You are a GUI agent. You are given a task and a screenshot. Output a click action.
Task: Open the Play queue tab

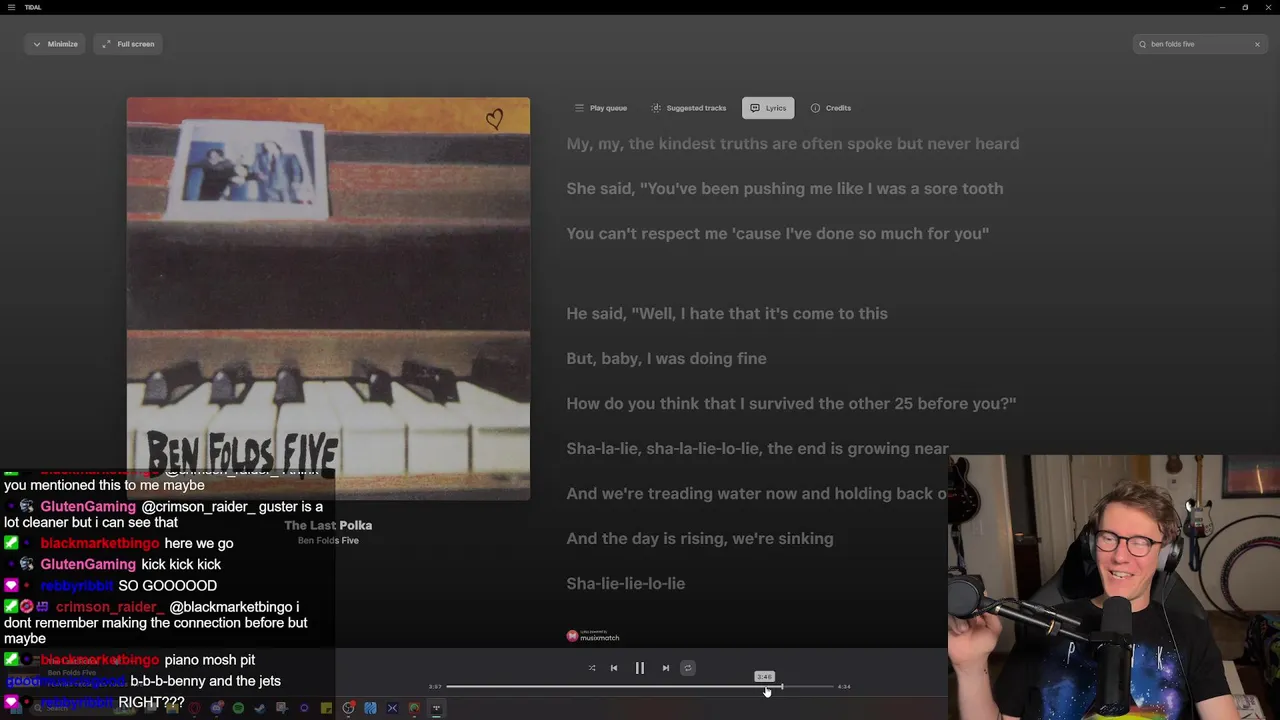(600, 108)
